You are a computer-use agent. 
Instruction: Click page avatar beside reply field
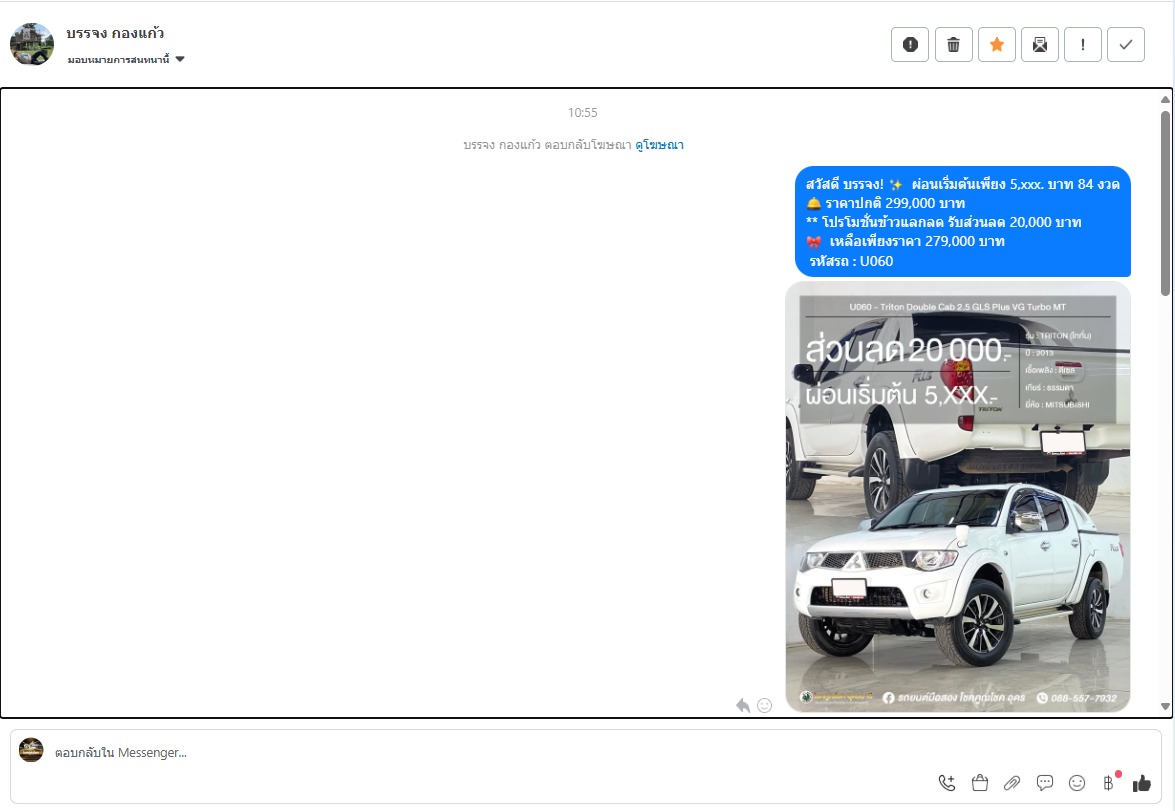pyautogui.click(x=31, y=750)
